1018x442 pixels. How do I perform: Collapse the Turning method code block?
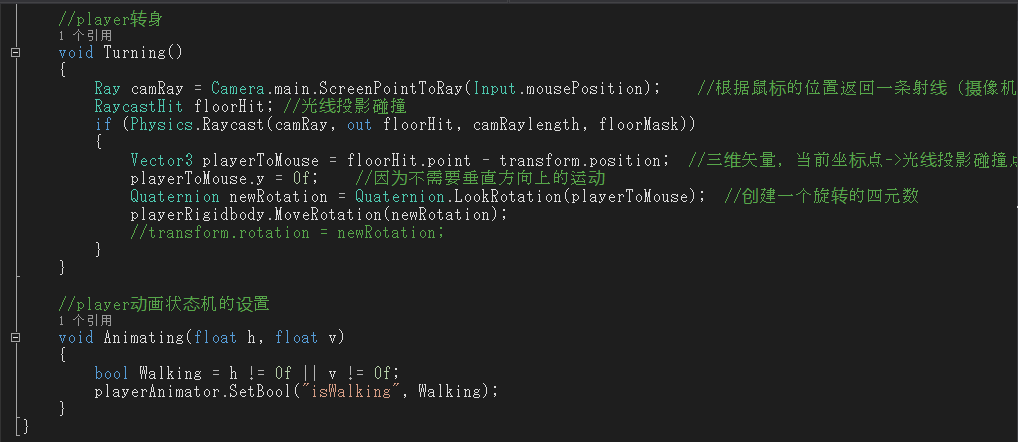15,53
